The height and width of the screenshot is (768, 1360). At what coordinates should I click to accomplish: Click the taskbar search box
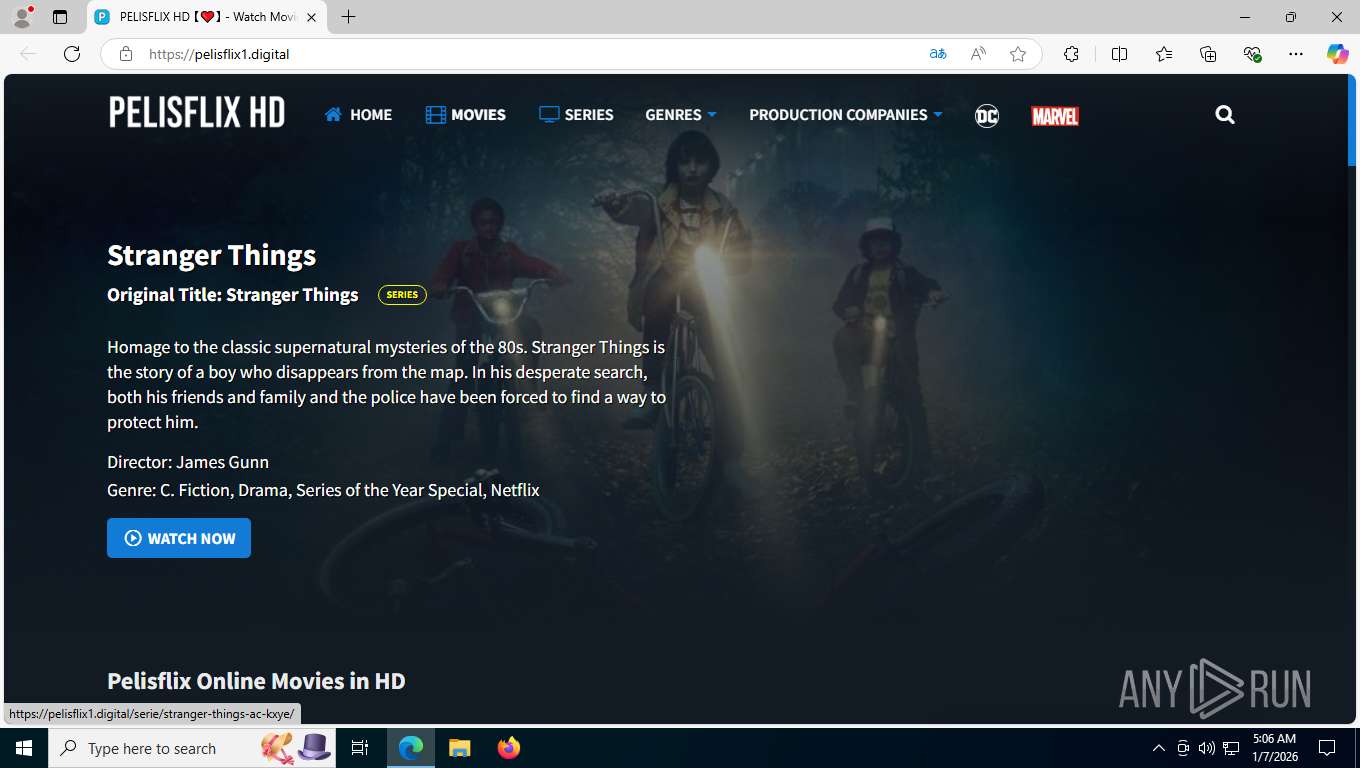(x=192, y=748)
